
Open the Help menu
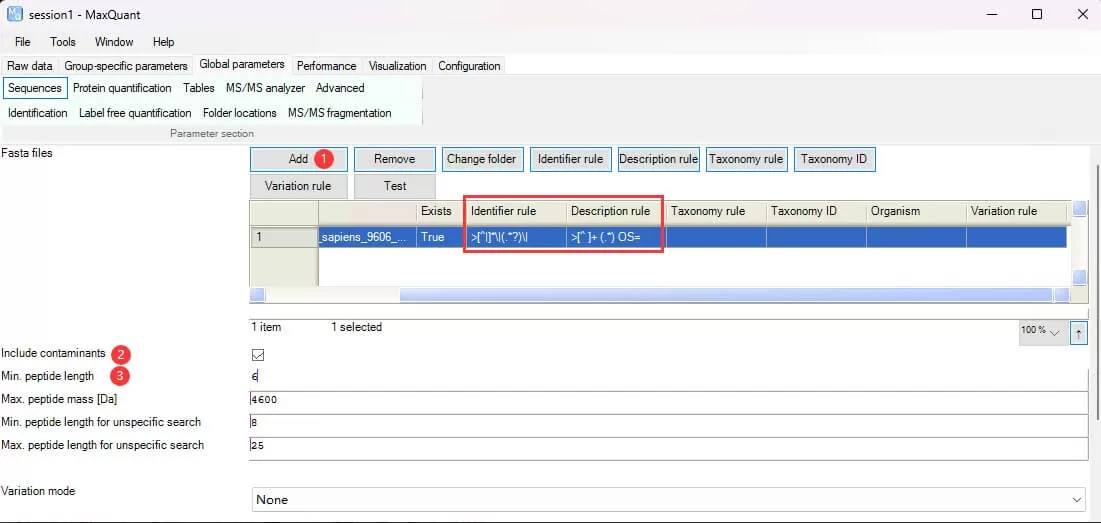(x=164, y=42)
